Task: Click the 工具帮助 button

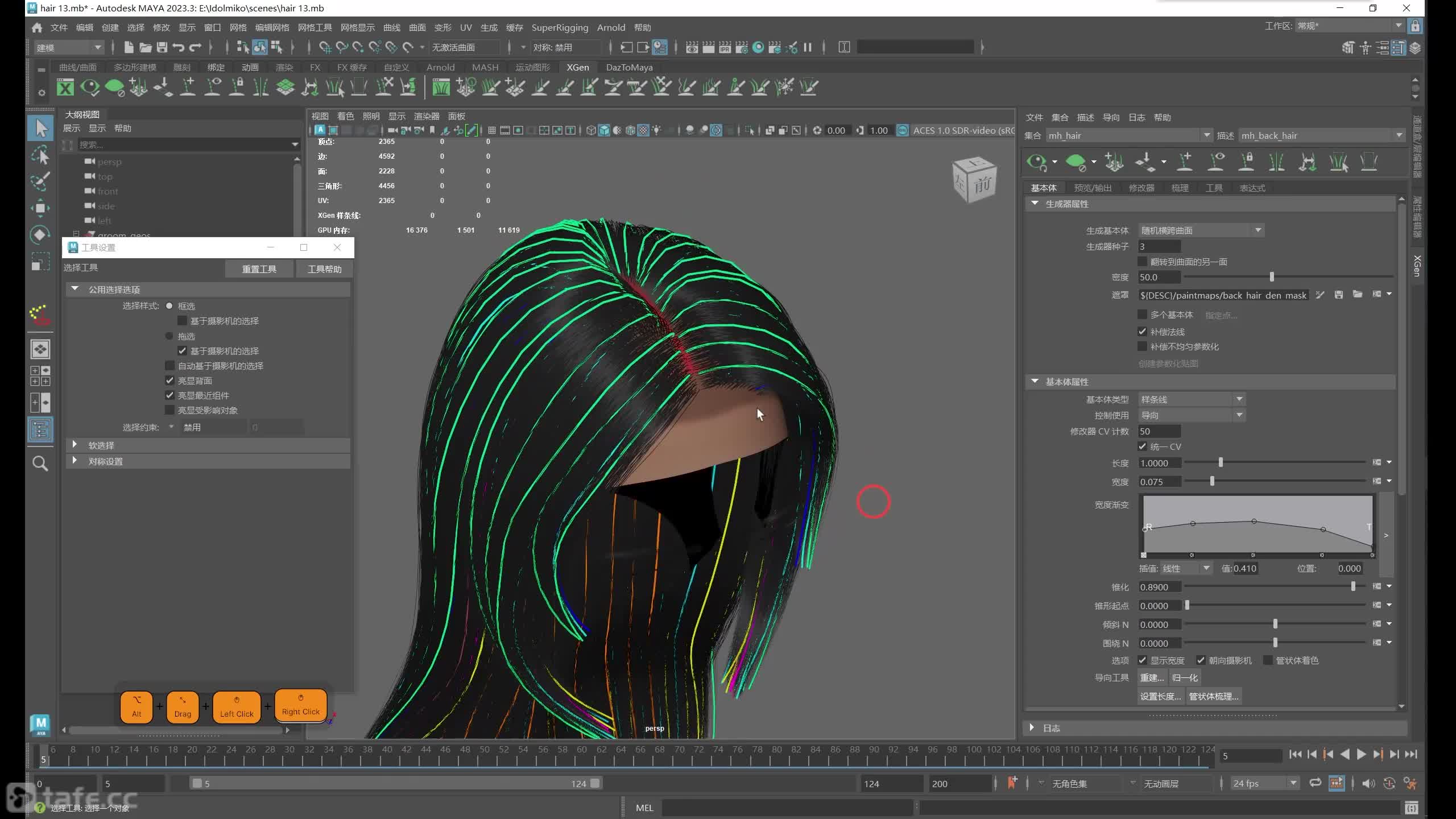Action: click(325, 269)
